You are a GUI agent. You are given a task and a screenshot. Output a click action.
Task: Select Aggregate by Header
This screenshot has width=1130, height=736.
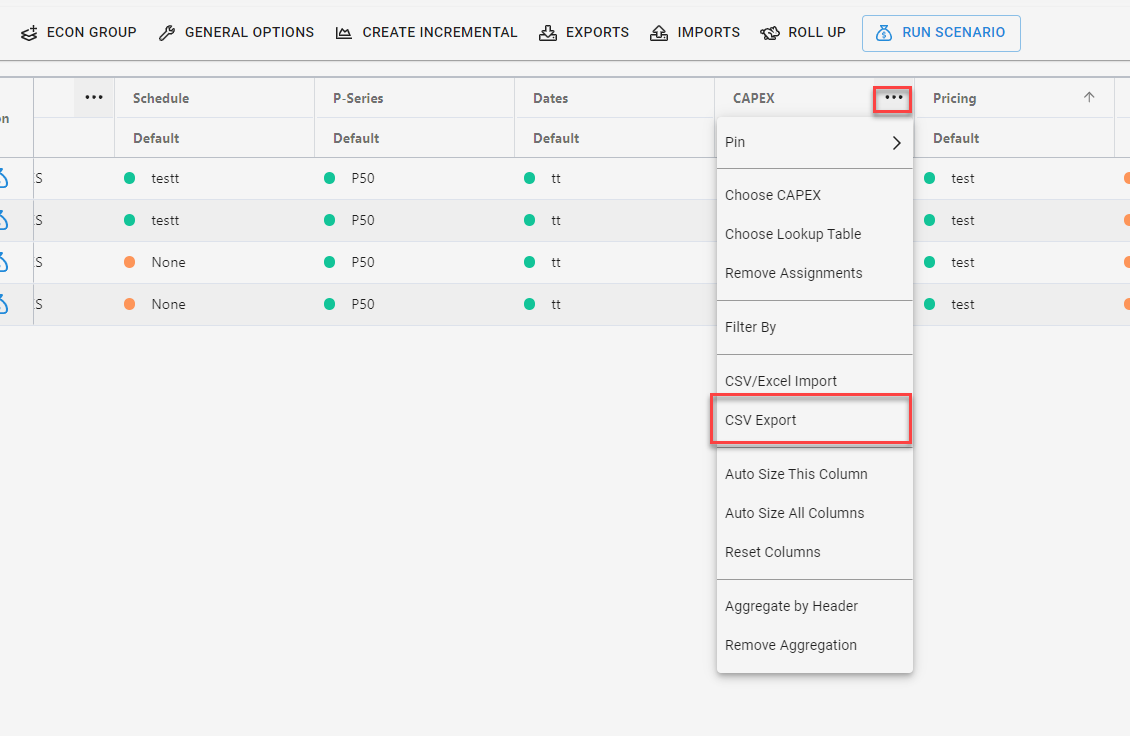click(814, 606)
